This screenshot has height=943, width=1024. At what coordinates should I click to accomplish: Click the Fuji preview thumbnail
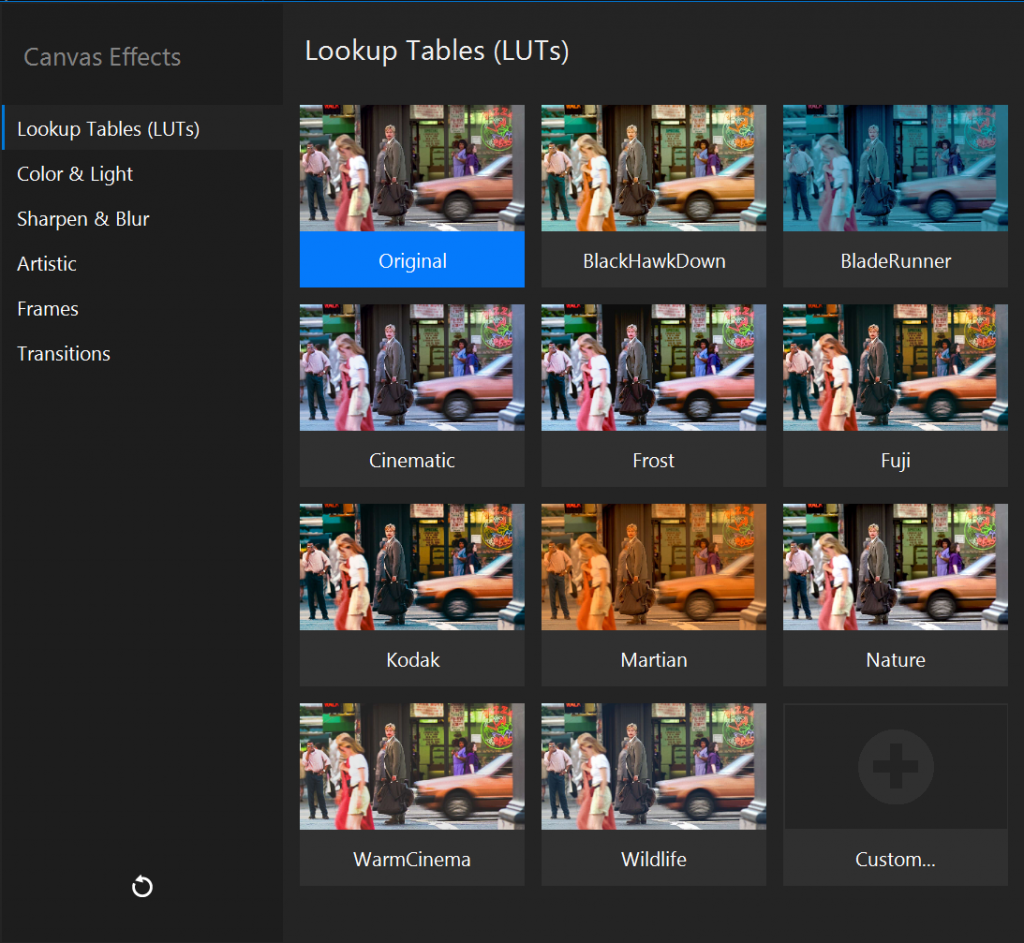895,367
